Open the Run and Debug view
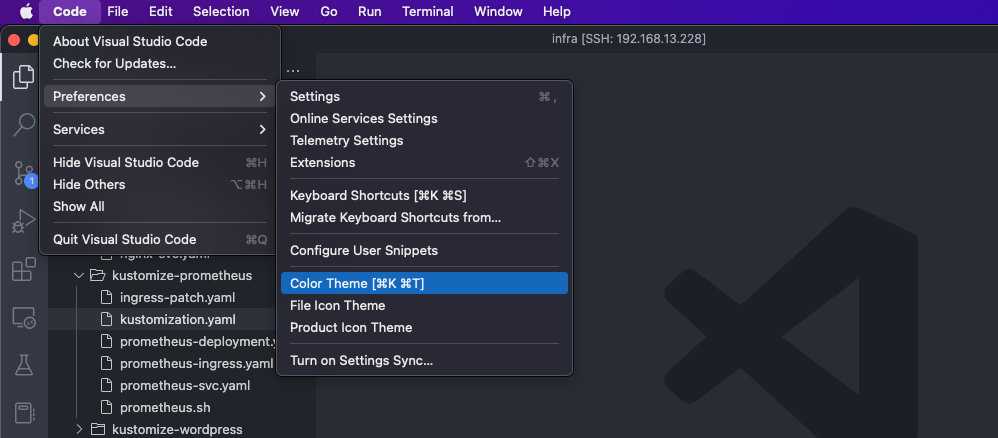Screen dimensions: 998x438 [x=24, y=221]
